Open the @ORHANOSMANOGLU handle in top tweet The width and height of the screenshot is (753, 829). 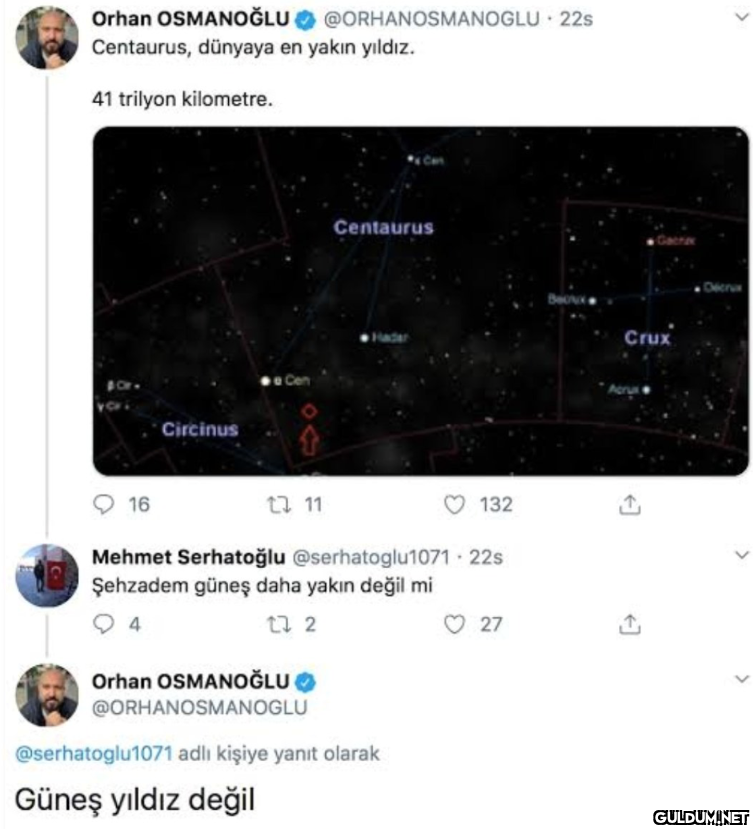click(431, 19)
